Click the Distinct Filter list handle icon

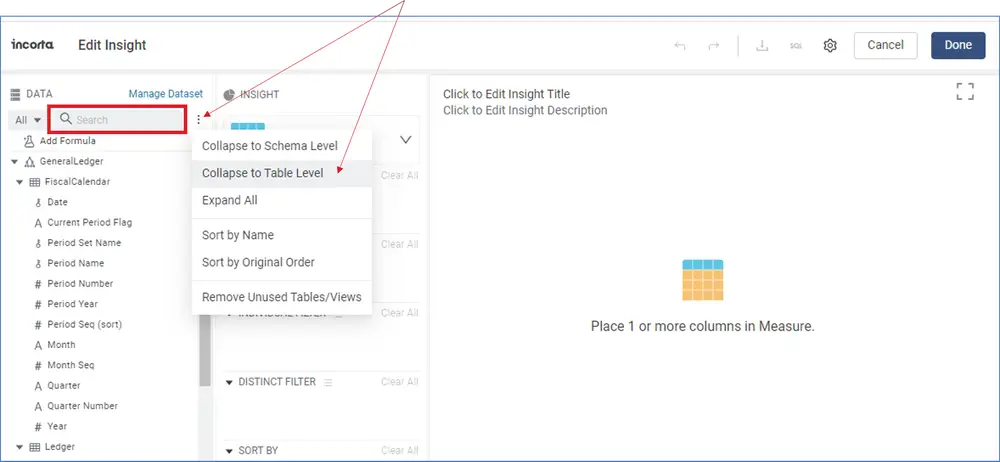click(328, 382)
